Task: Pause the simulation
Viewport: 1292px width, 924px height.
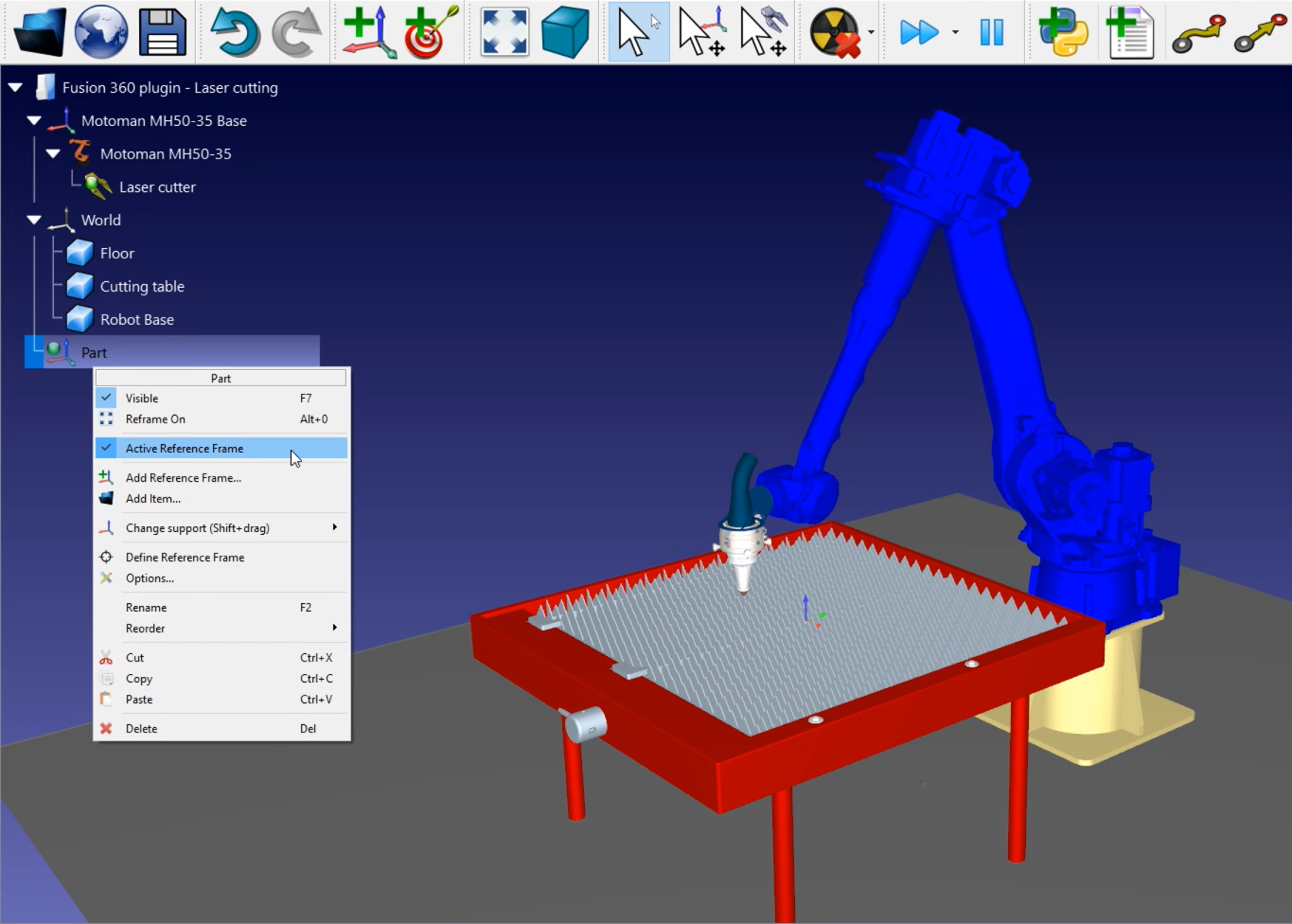Action: (x=991, y=31)
